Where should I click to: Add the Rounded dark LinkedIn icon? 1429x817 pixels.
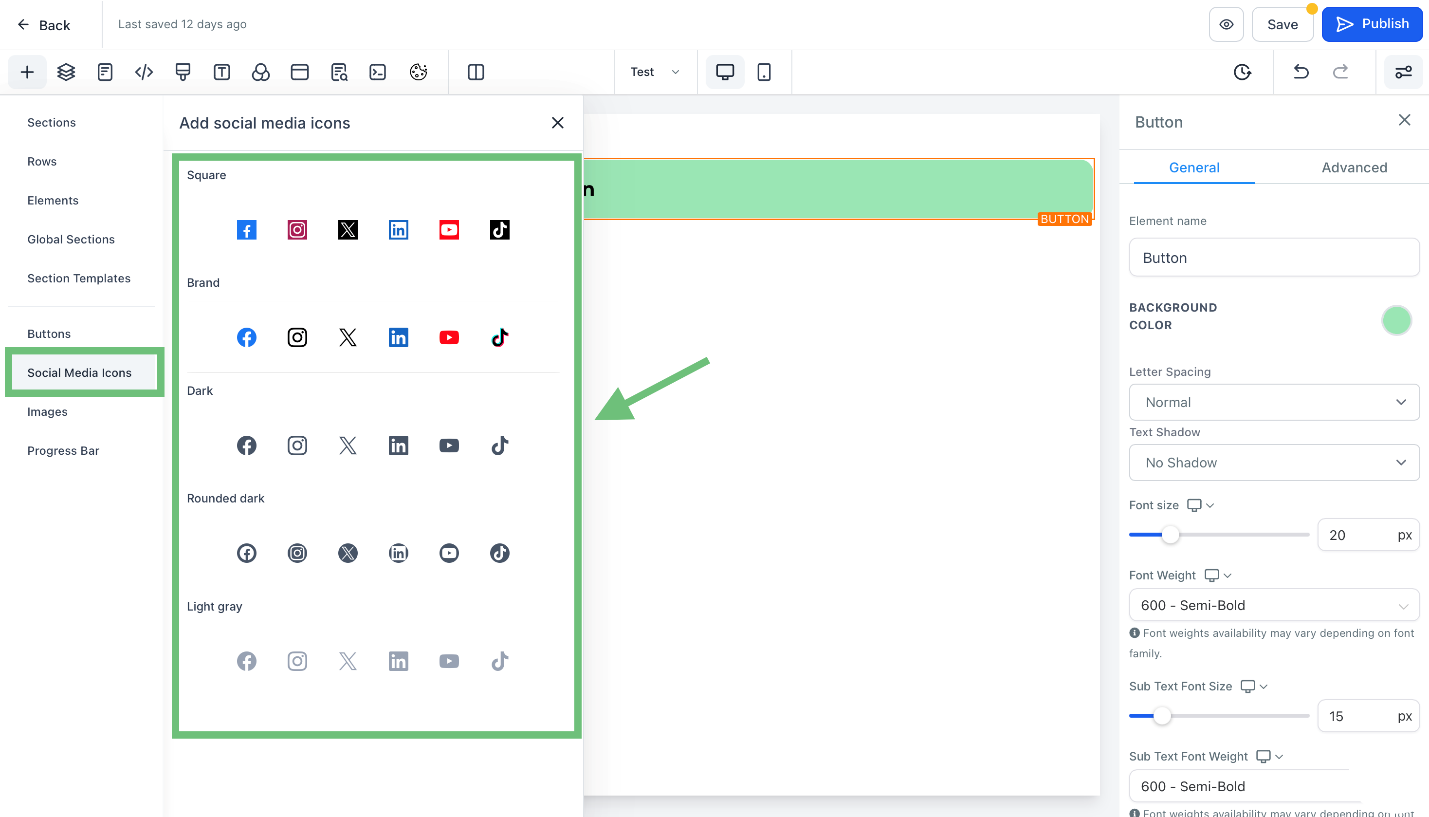(399, 553)
